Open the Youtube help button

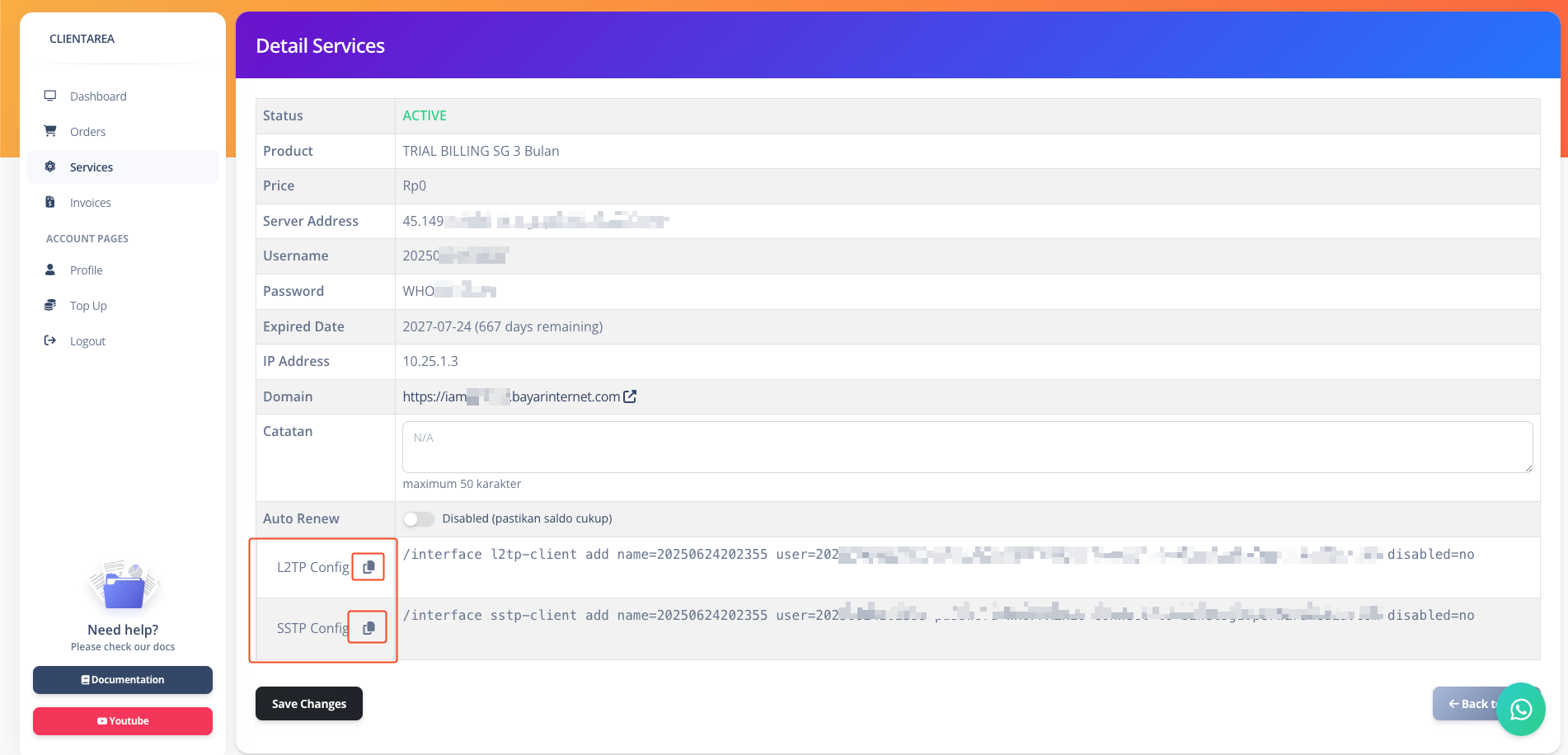pos(123,721)
